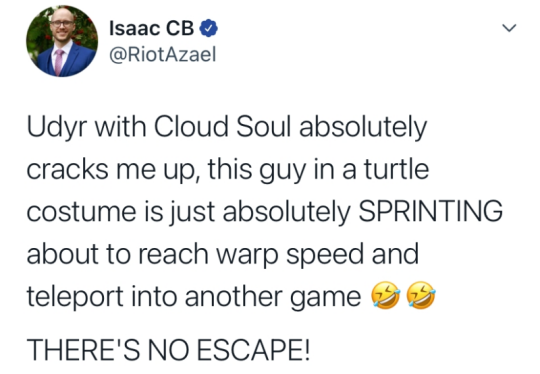Click the first word "absolutely" after Cloud Soul

[363, 127]
